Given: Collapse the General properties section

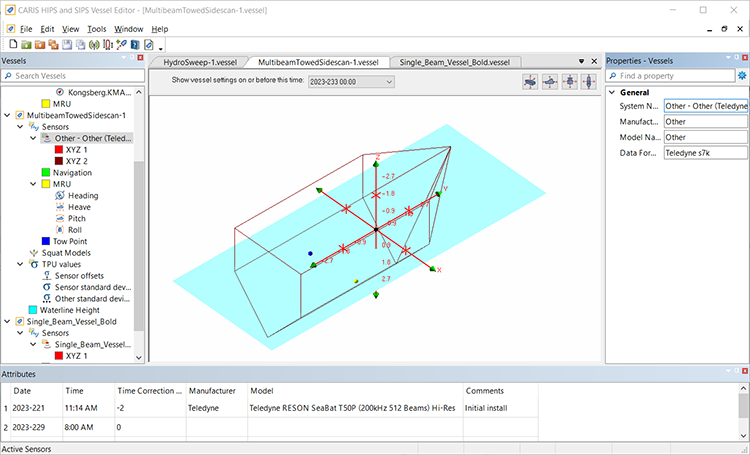Looking at the screenshot, I should tap(613, 93).
